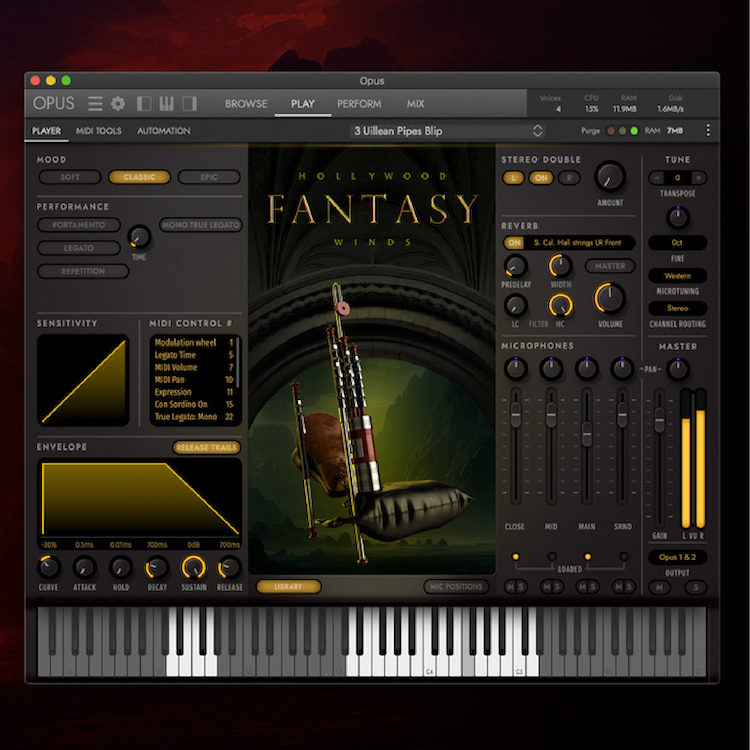Image resolution: width=750 pixels, height=750 pixels.
Task: Click the Stereo Double Amount knob
Action: click(x=610, y=176)
